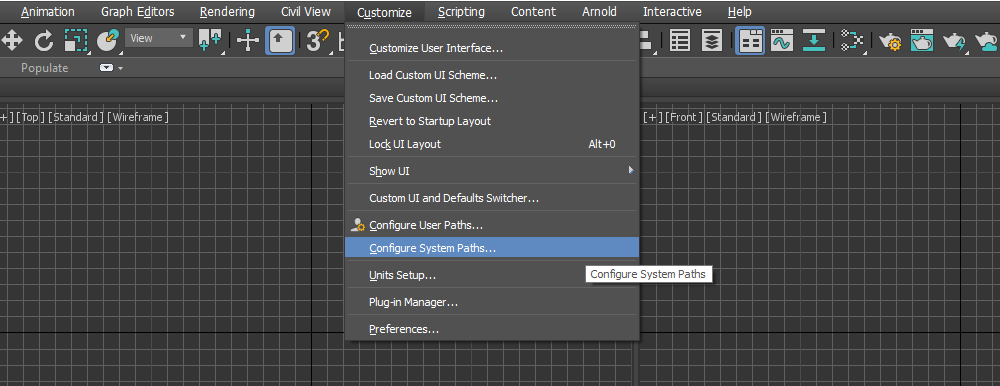Open Units Setup dialog
Viewport: 1000px width, 386px height.
pyautogui.click(x=492, y=276)
